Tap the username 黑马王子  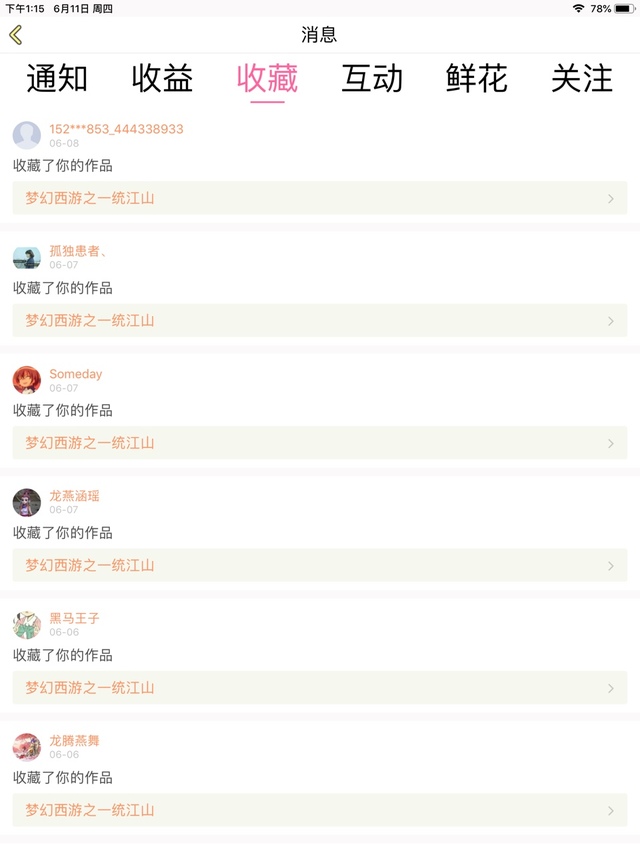pyautogui.click(x=74, y=618)
